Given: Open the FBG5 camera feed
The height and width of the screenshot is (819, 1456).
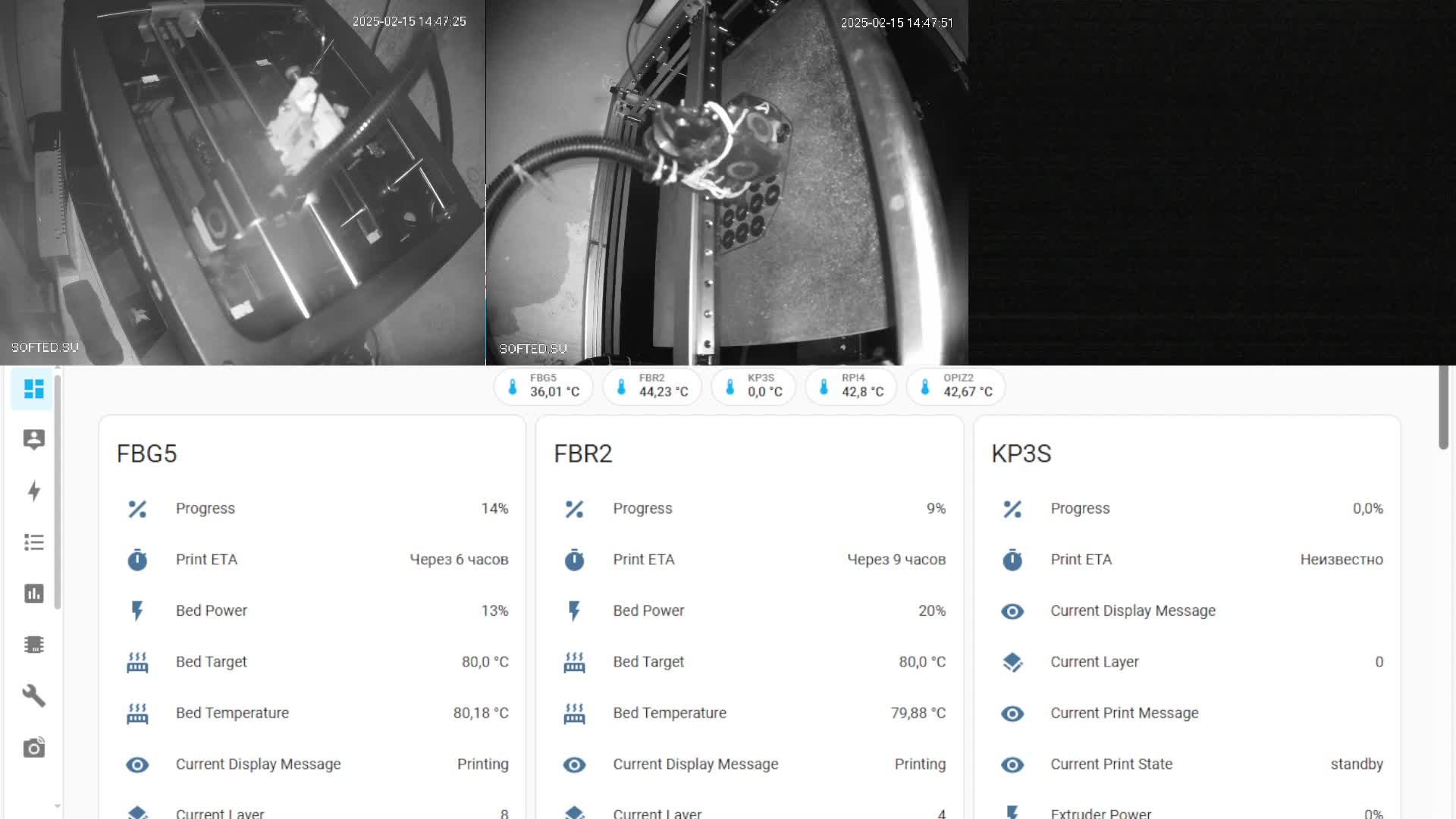Looking at the screenshot, I should (x=242, y=182).
